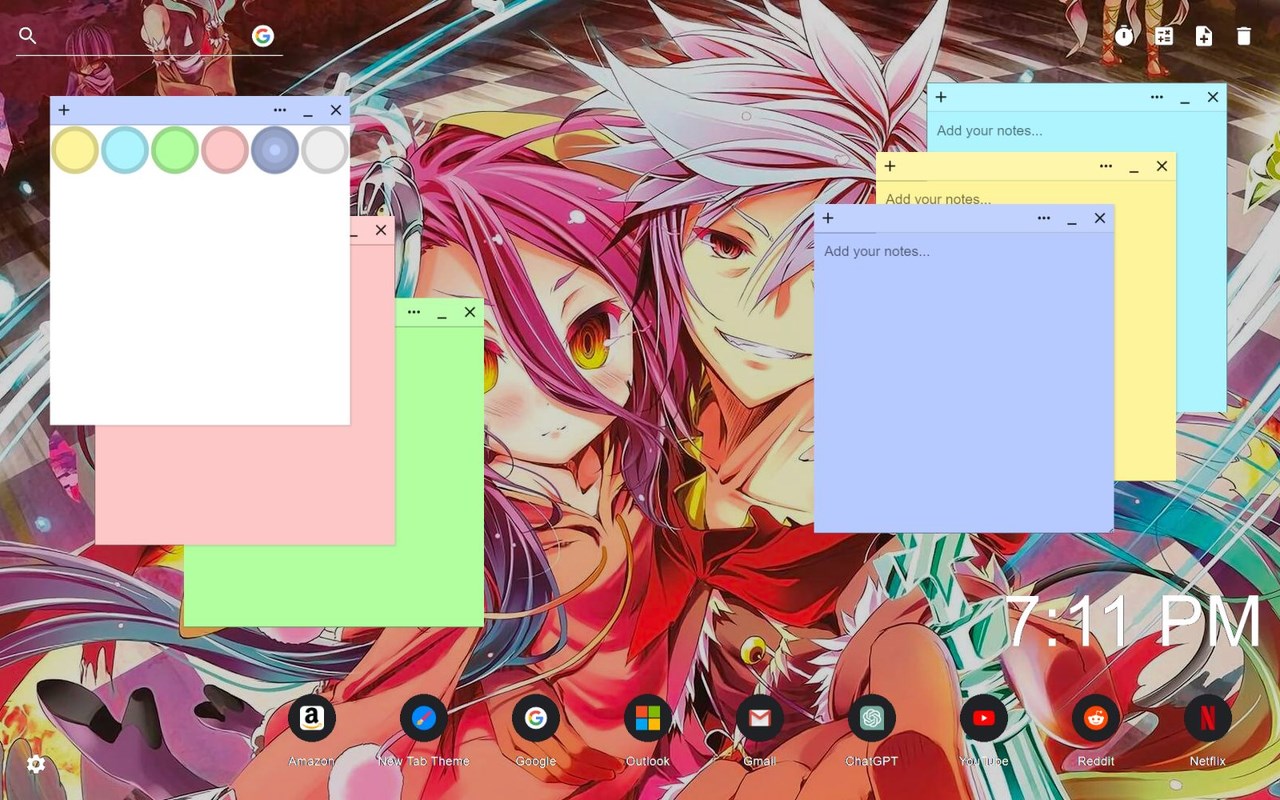This screenshot has width=1280, height=800.
Task: Close the blue note
Action: coord(1100,218)
